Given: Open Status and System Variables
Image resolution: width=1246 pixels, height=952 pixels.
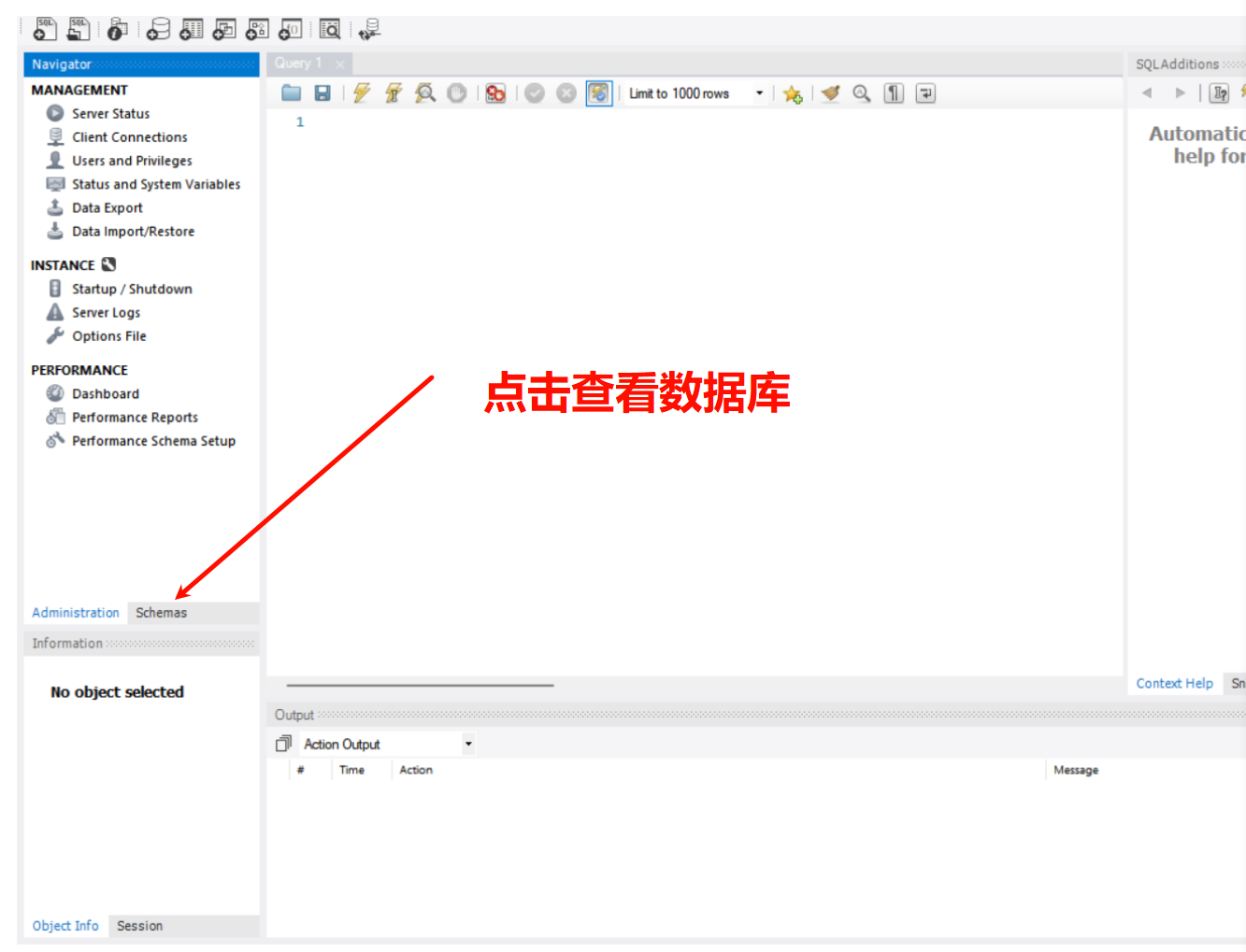Looking at the screenshot, I should pos(156,184).
